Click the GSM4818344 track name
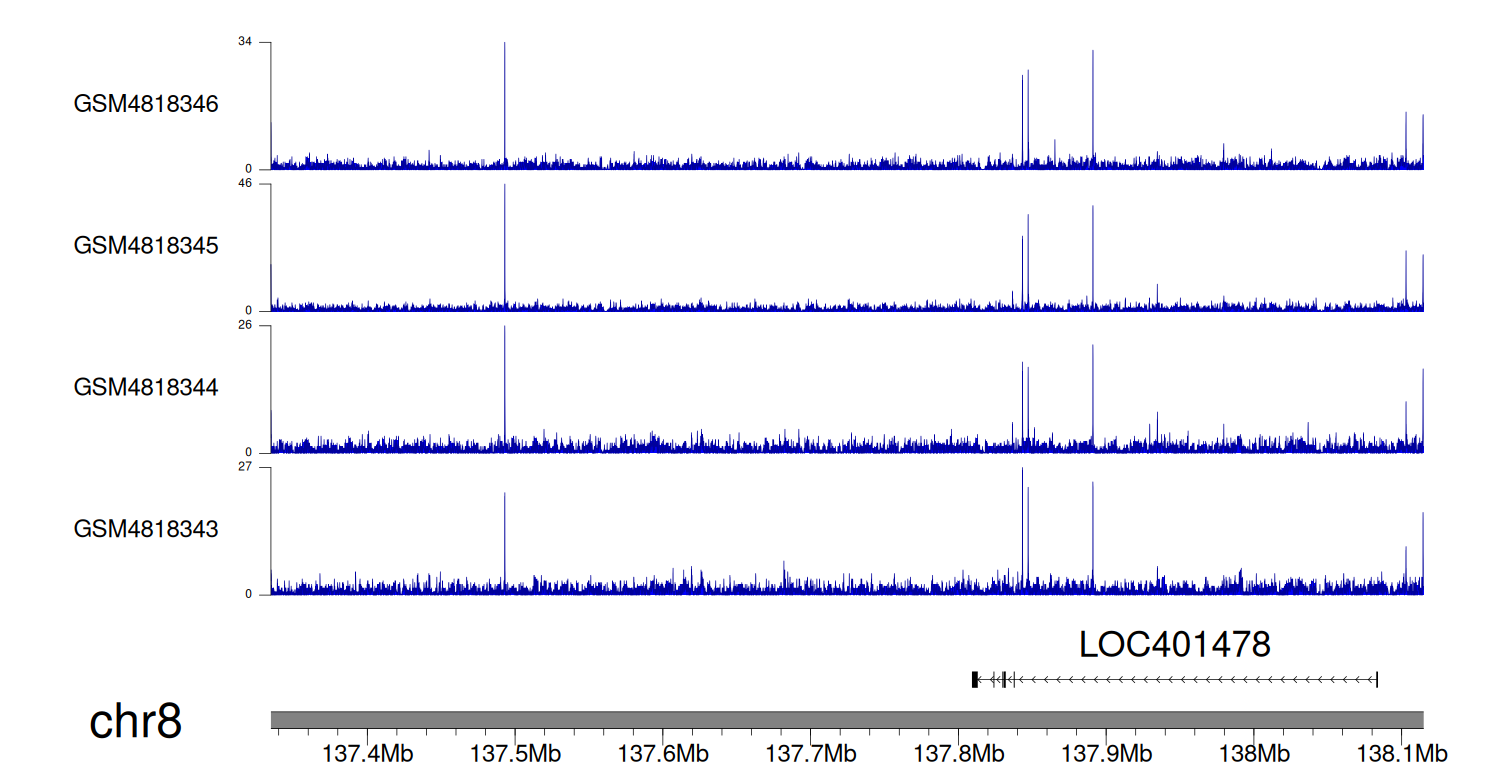The image size is (1500, 780). click(146, 387)
